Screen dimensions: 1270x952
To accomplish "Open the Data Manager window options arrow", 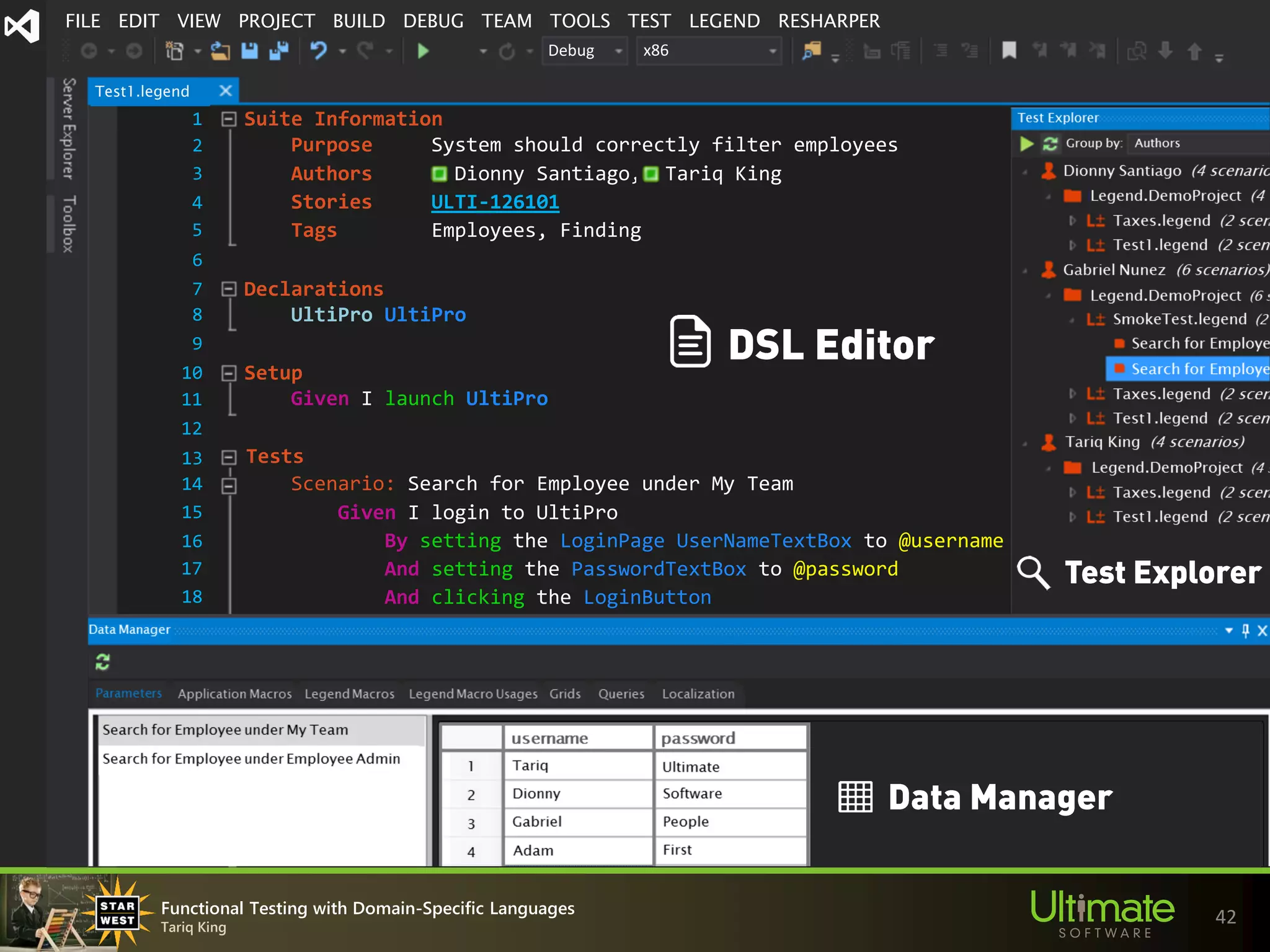I will coord(1228,631).
